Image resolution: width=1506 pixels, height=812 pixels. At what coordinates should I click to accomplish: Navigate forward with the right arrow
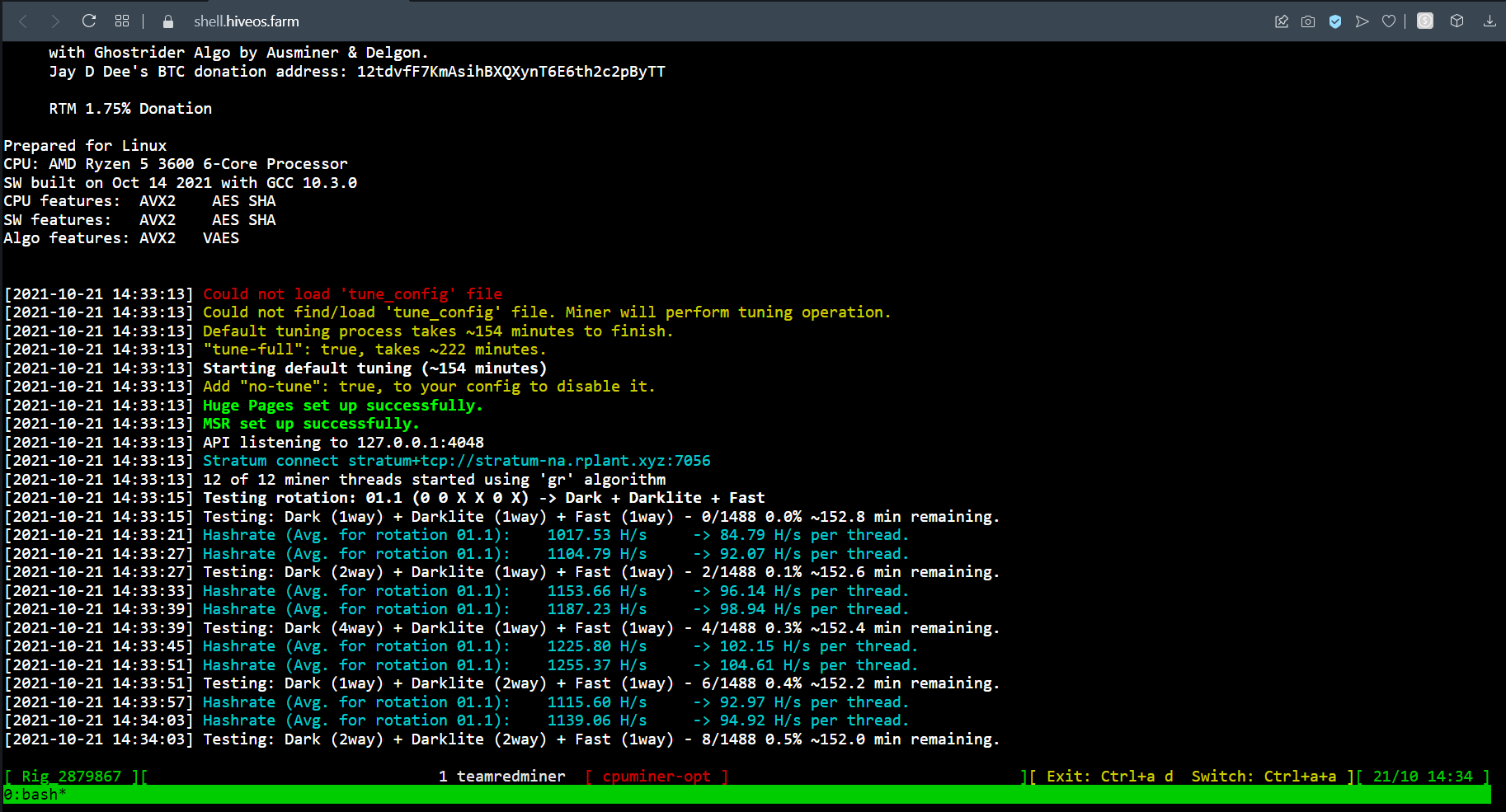tap(54, 21)
